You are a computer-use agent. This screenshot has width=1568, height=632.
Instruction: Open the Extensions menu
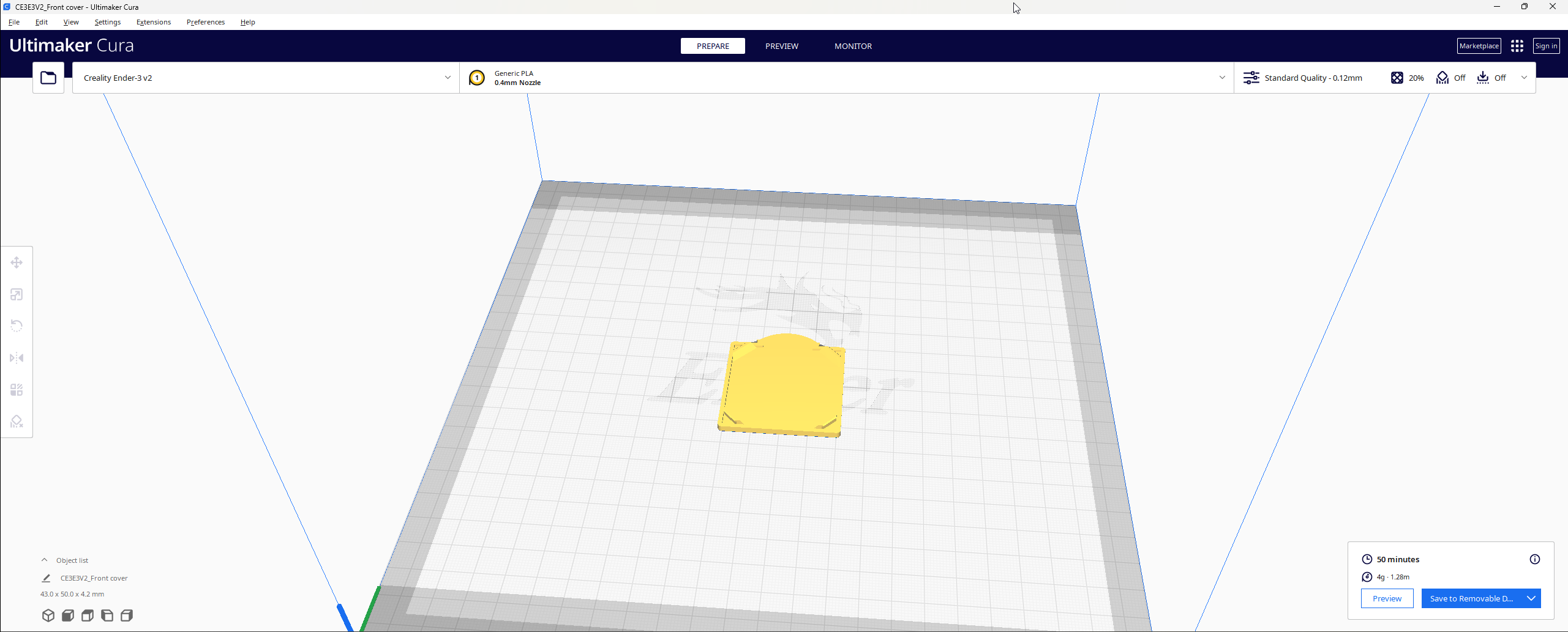(154, 22)
